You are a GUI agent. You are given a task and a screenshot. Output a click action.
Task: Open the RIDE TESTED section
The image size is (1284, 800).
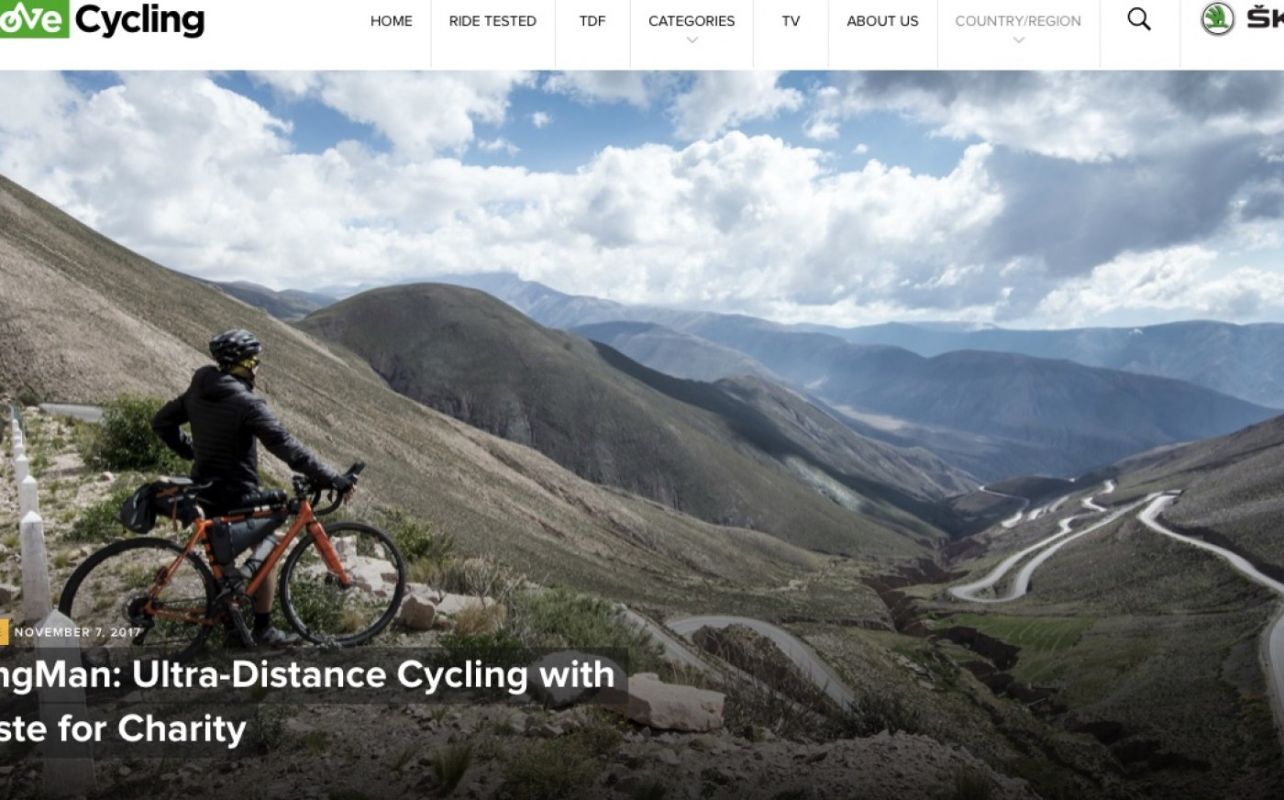[492, 21]
